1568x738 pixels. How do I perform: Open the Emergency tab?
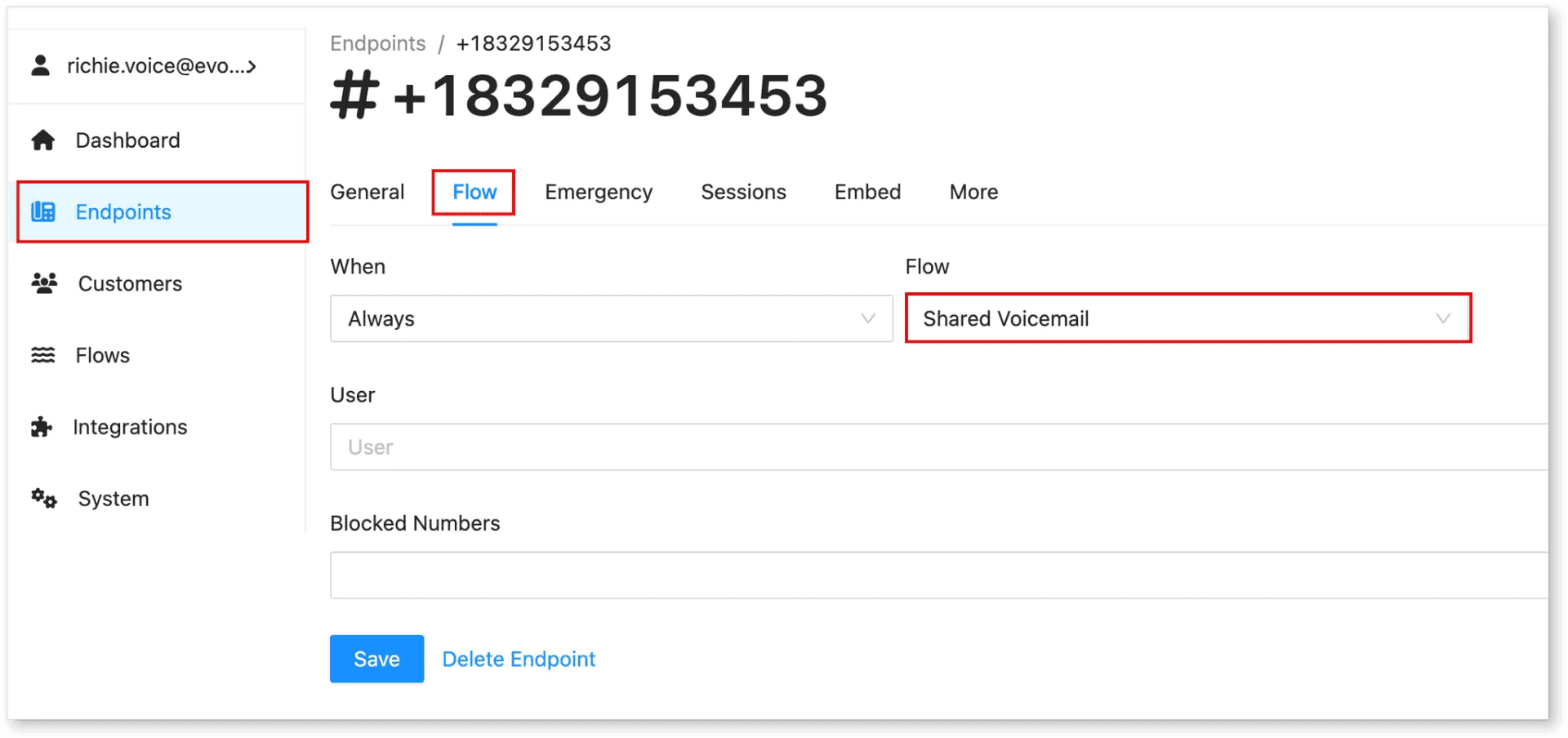coord(599,192)
